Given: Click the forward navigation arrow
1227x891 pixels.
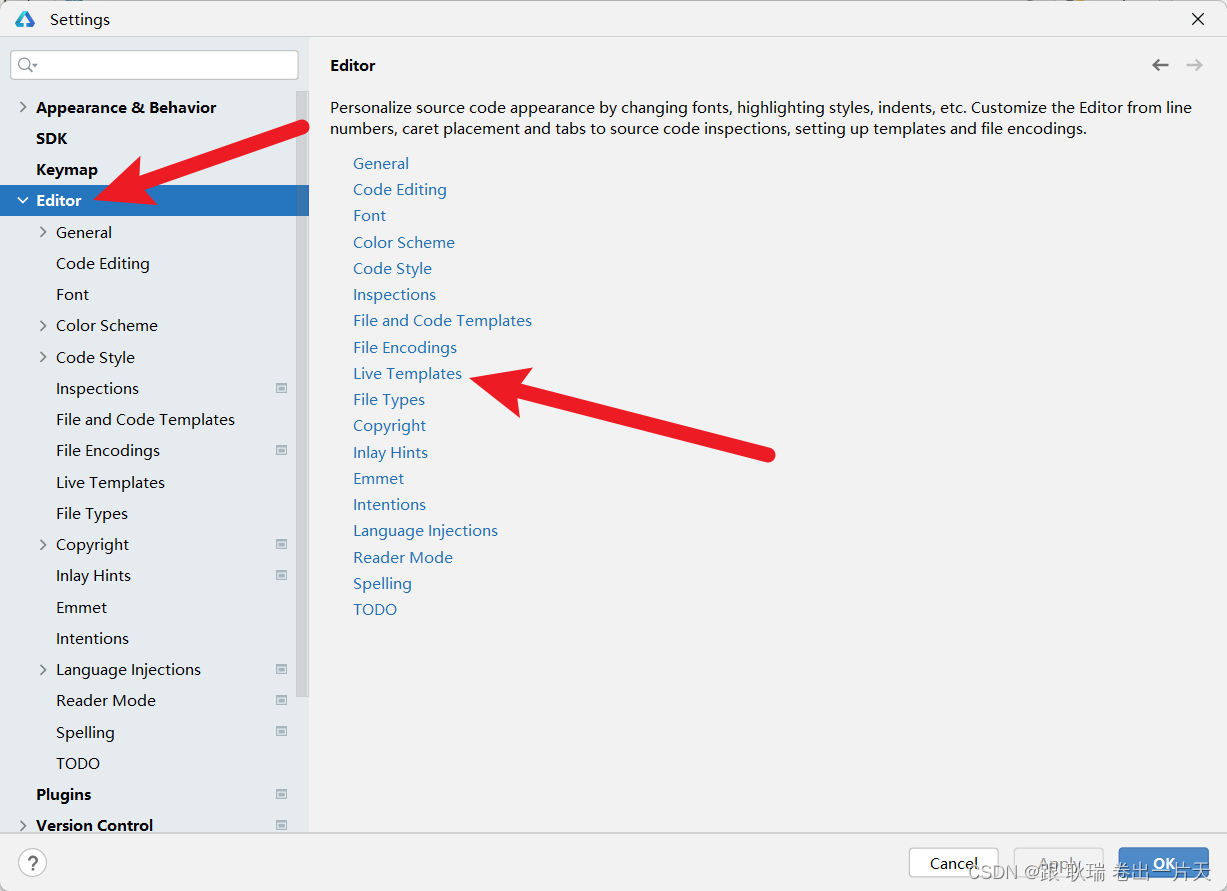Looking at the screenshot, I should click(x=1194, y=65).
